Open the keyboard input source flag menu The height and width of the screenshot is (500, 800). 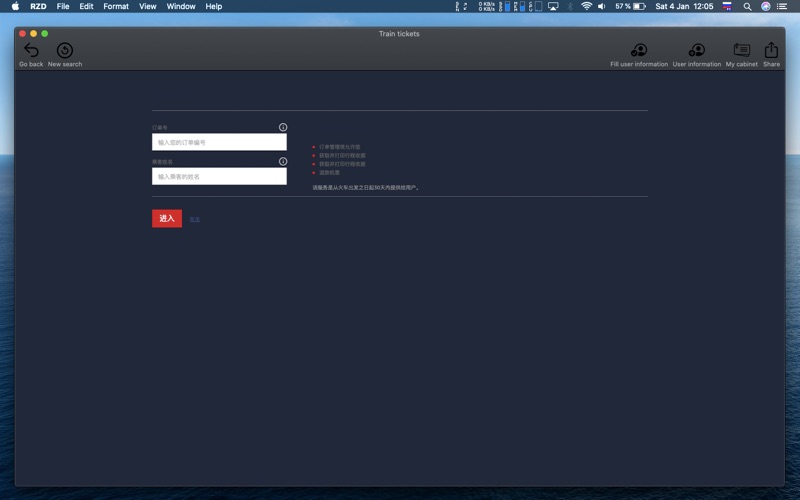[727, 6]
